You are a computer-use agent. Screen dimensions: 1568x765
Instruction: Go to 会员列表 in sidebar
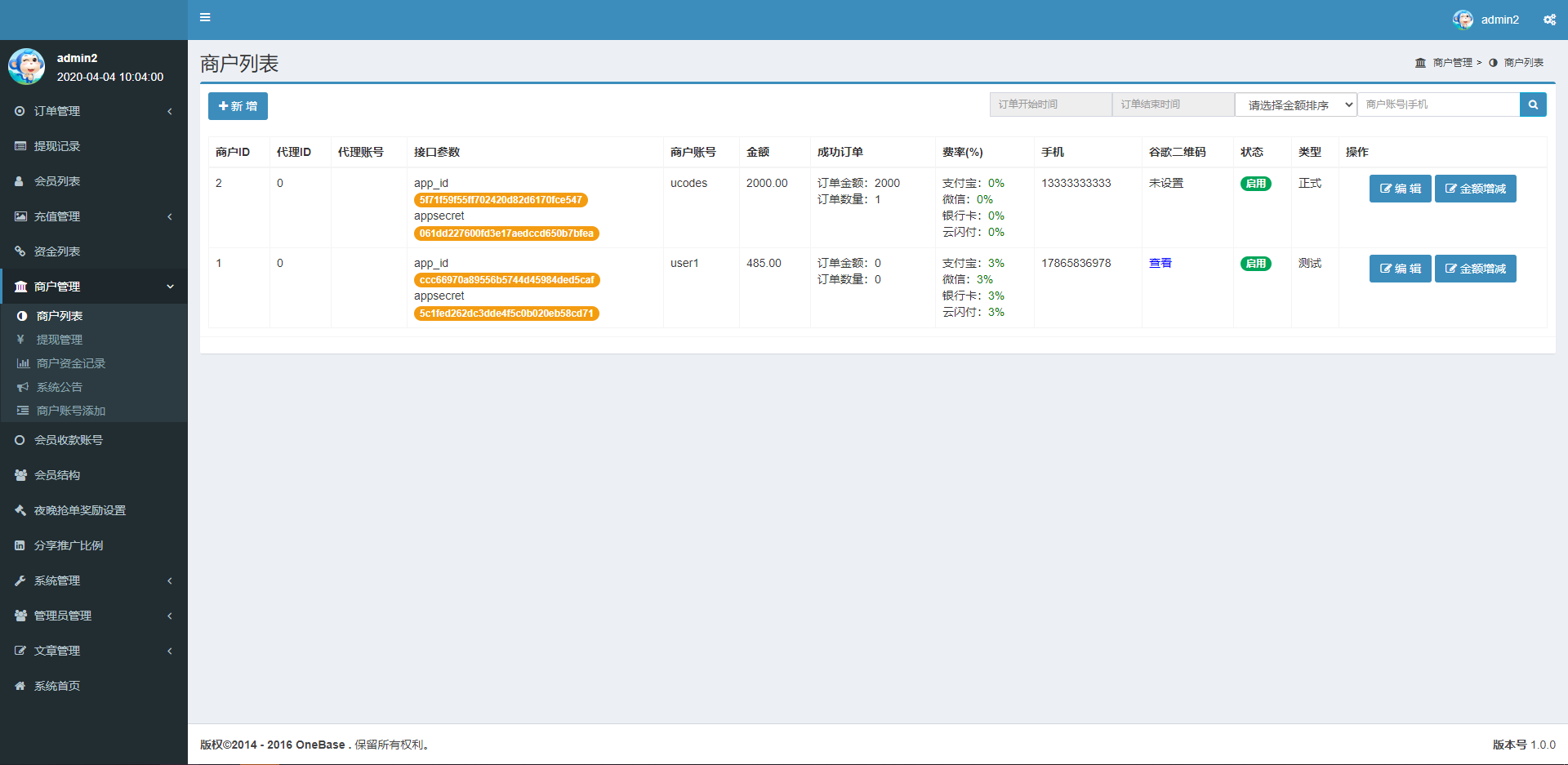click(x=57, y=181)
